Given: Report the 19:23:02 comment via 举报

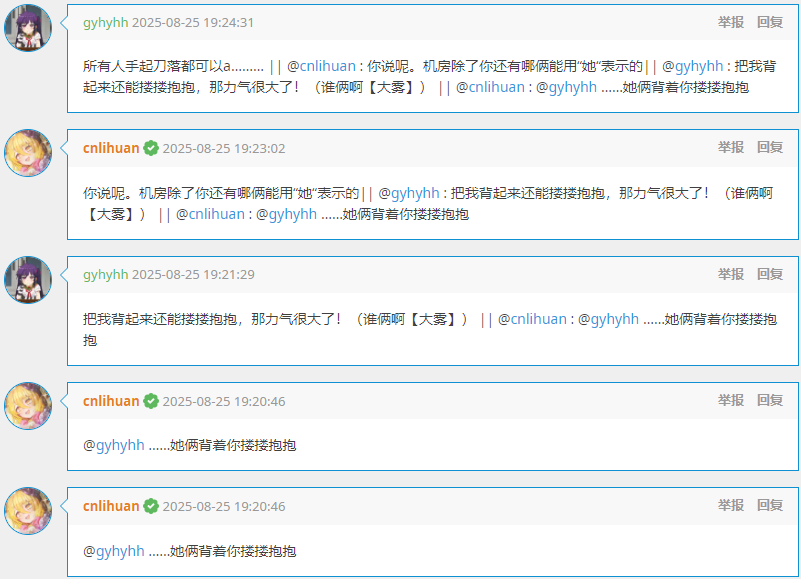Looking at the screenshot, I should pyautogui.click(x=731, y=147).
